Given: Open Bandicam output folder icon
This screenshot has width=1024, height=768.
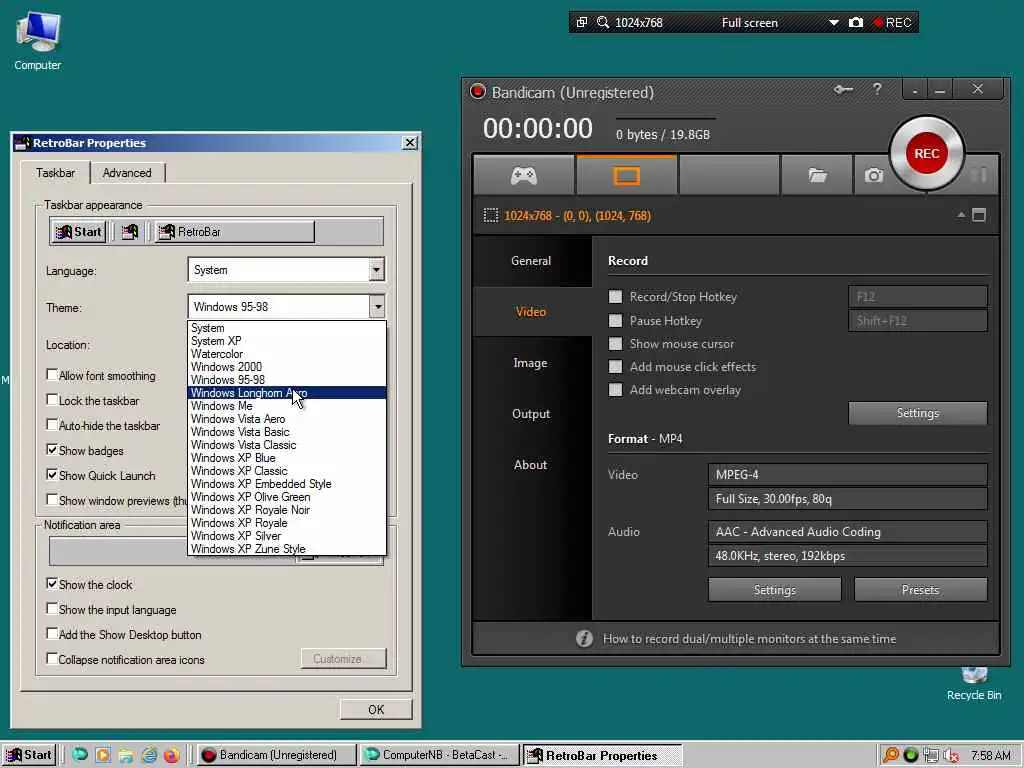Looking at the screenshot, I should [x=817, y=175].
